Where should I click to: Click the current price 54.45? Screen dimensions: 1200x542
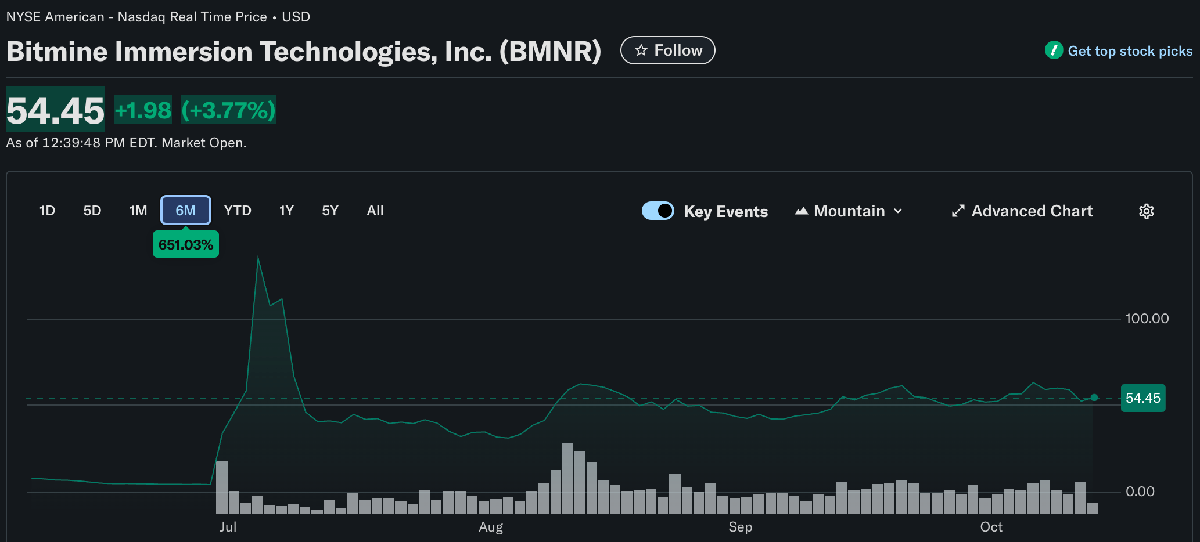[x=55, y=111]
